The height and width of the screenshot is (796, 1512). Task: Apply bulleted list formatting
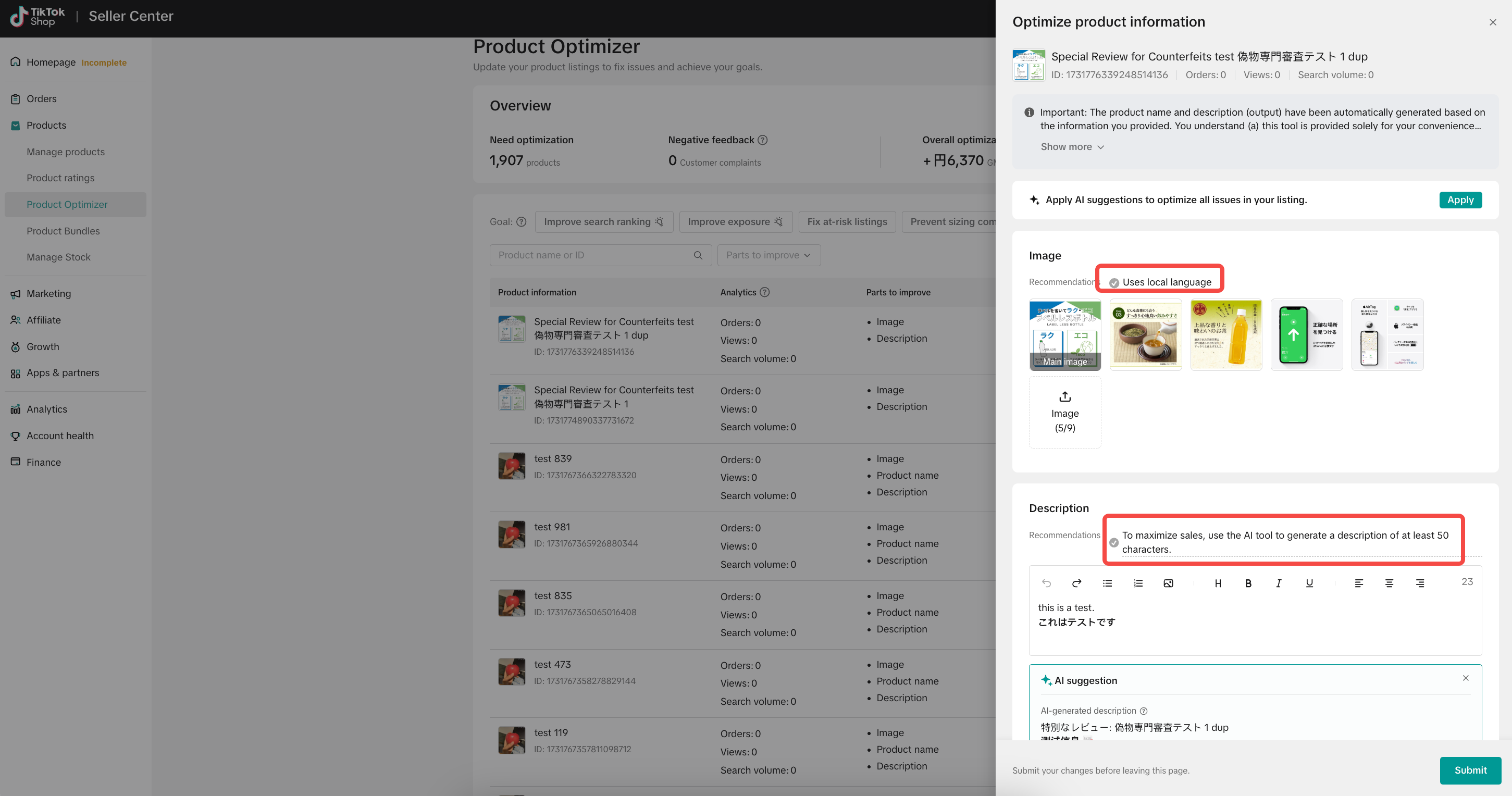tap(1108, 583)
